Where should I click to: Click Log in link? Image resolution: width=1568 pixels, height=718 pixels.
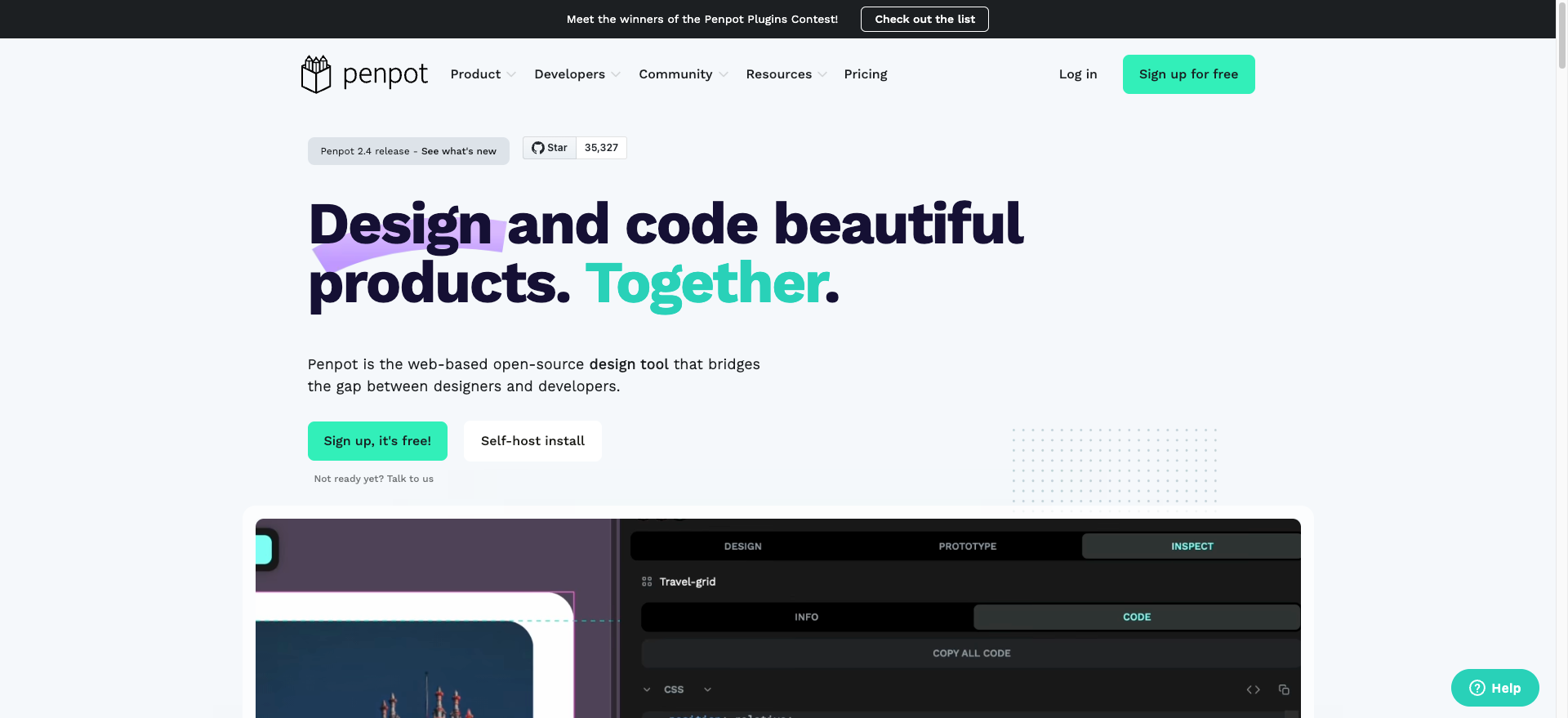click(x=1078, y=74)
